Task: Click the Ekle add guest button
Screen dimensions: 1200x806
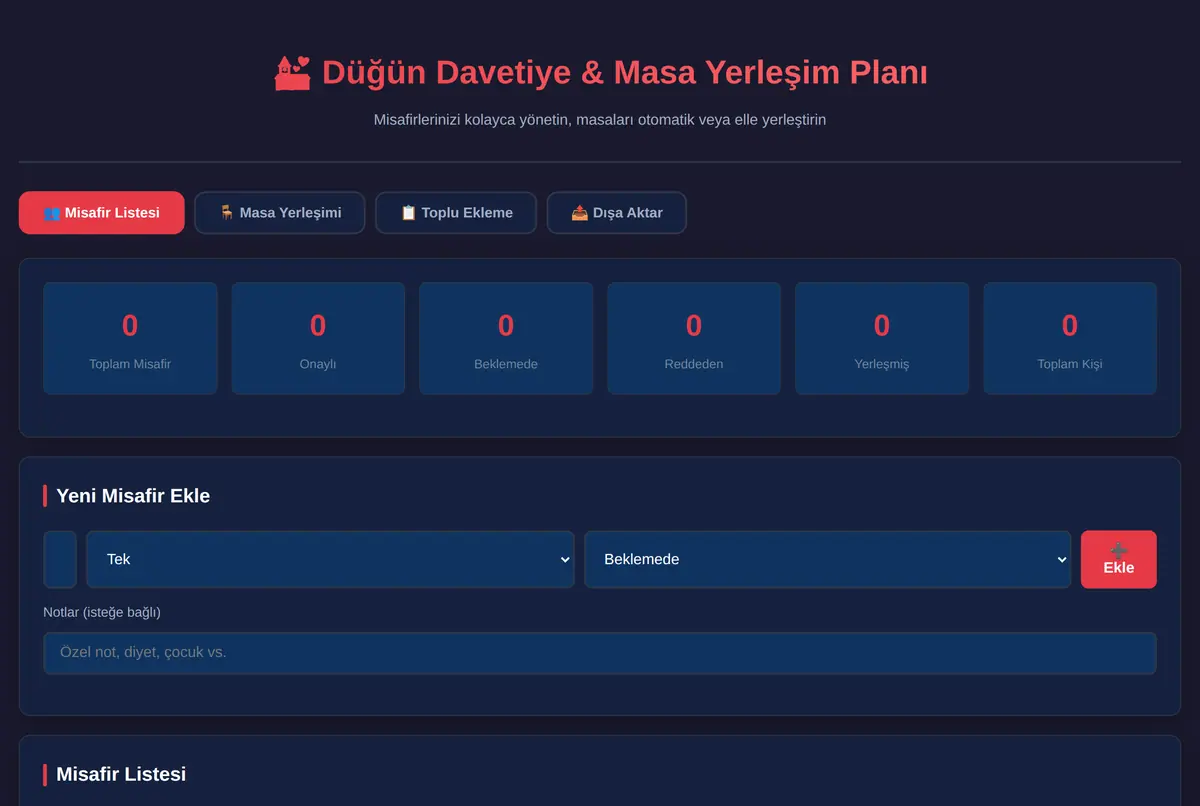Action: [x=1118, y=559]
